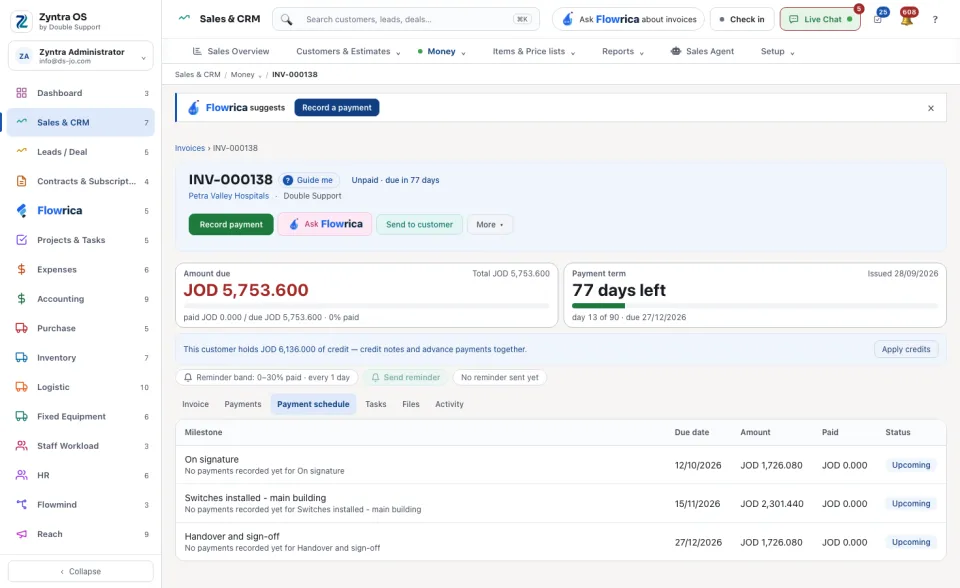Click the green Record payment button
Screen dimensions: 960x588
(x=231, y=224)
